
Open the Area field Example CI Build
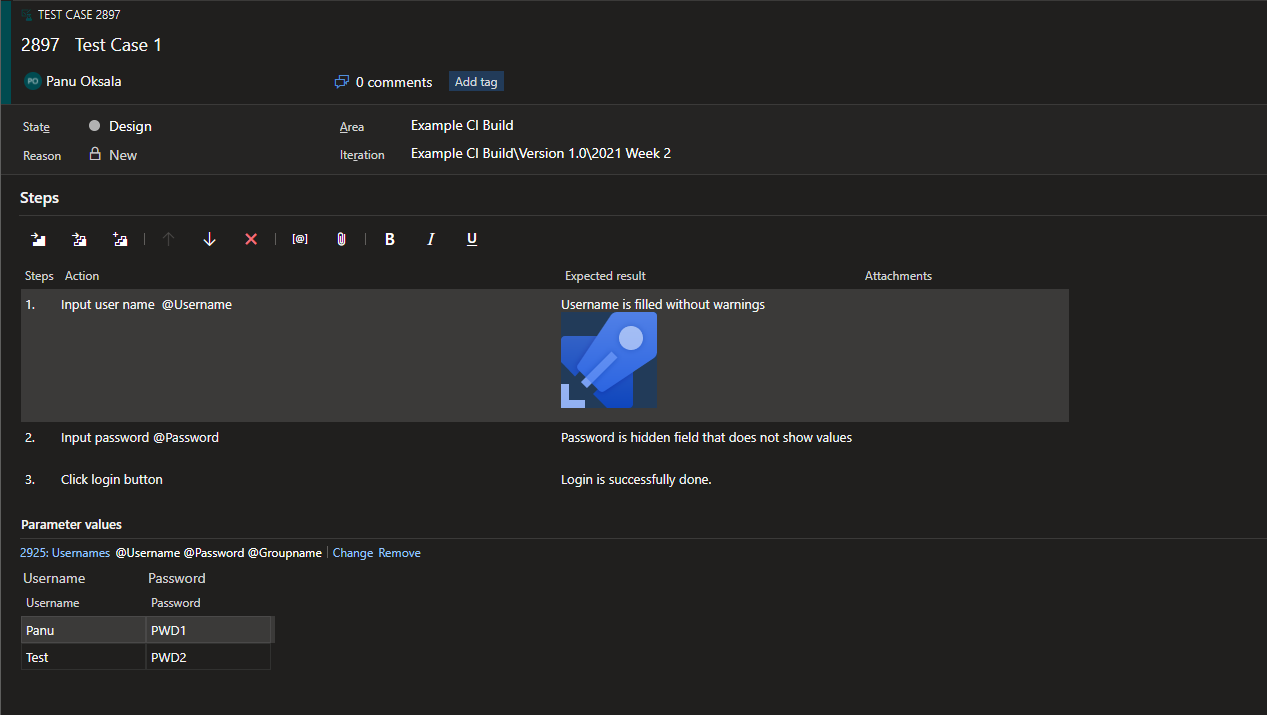pyautogui.click(x=461, y=125)
